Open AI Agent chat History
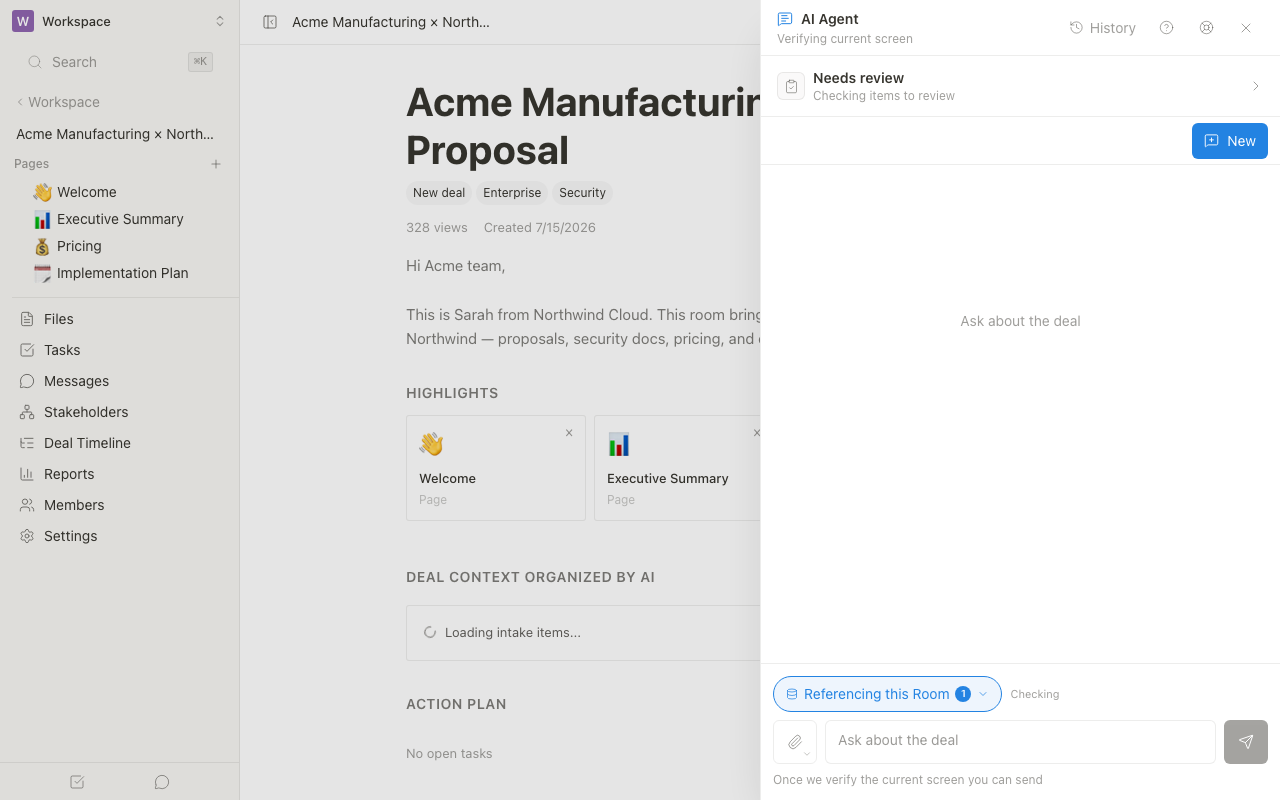The width and height of the screenshot is (1280, 800). coord(1103,28)
